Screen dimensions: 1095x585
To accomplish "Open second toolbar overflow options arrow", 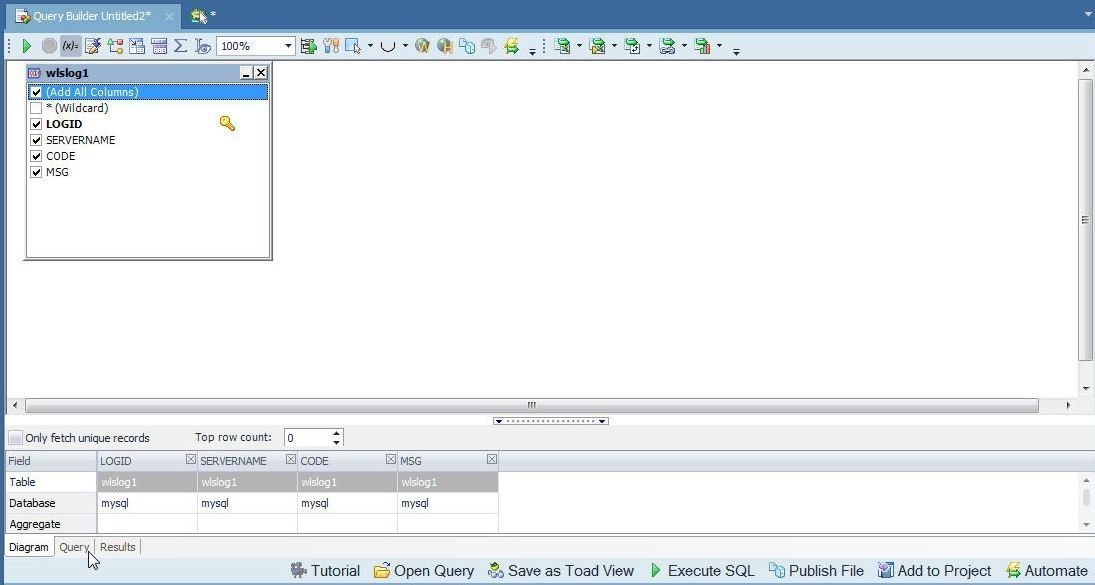I will point(736,50).
